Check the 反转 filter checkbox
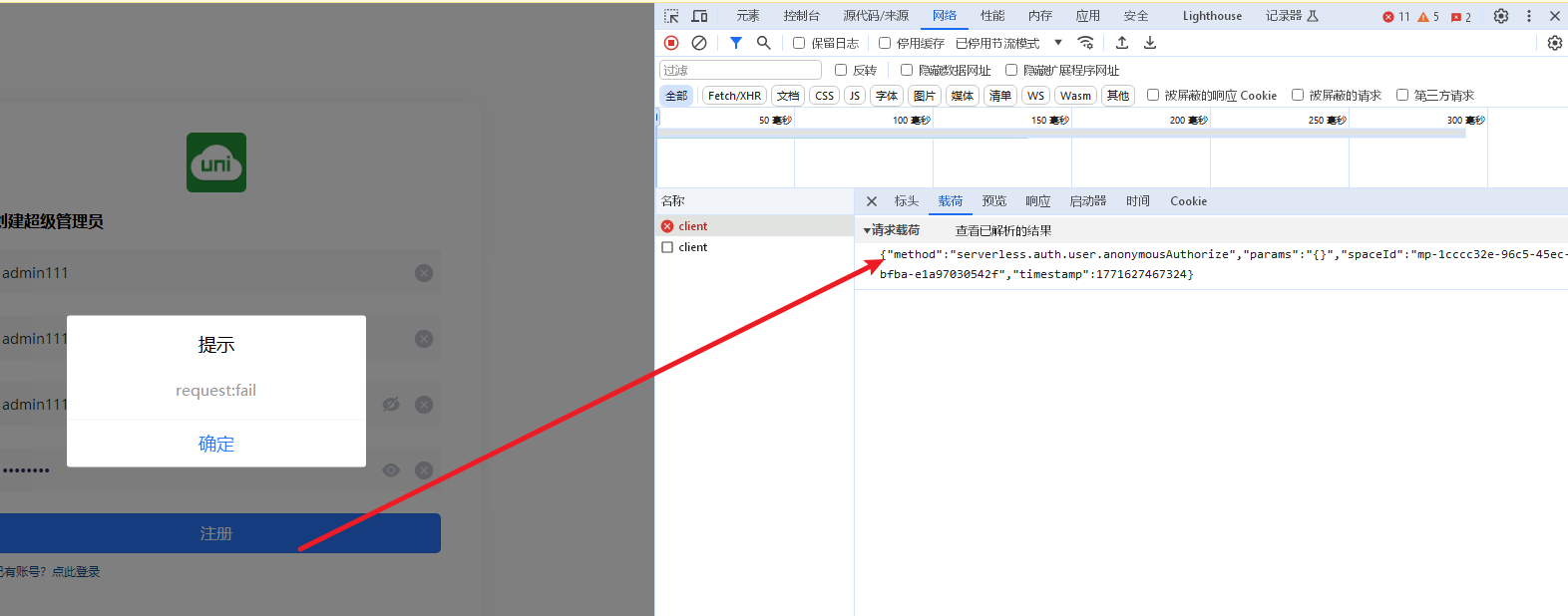Viewport: 1568px width, 616px height. [841, 70]
